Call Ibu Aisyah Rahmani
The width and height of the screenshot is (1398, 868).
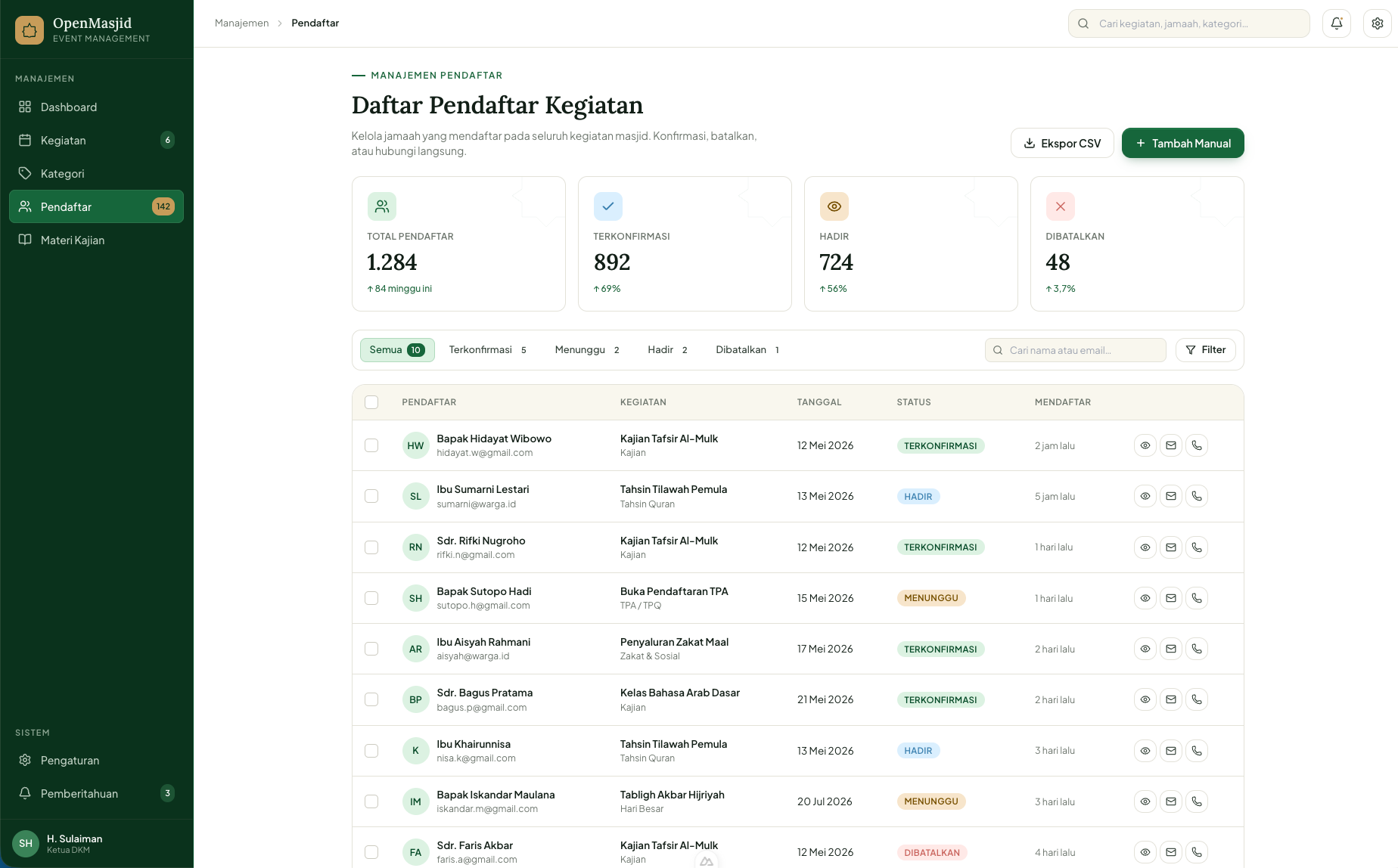(x=1197, y=649)
